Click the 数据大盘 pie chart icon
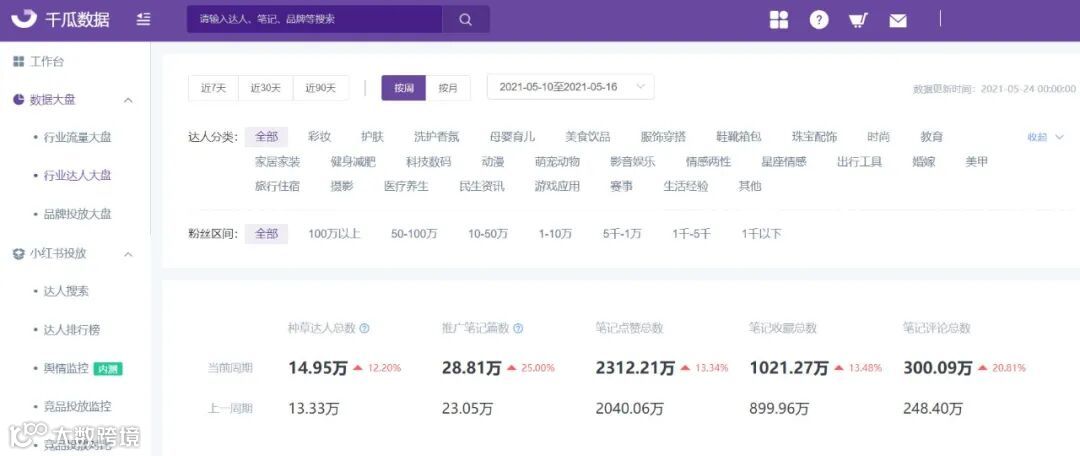1080x456 pixels. pyautogui.click(x=19, y=100)
